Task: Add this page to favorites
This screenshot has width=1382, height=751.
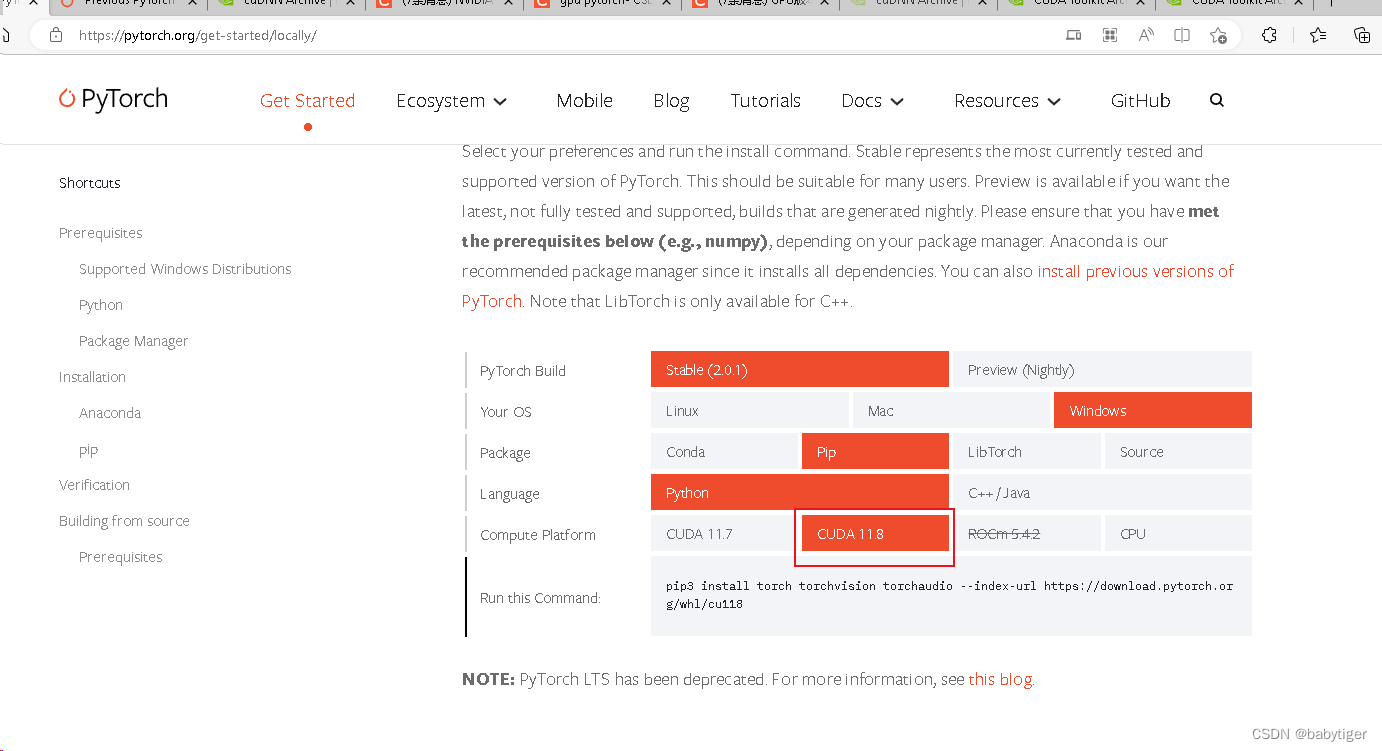Action: pyautogui.click(x=1218, y=35)
